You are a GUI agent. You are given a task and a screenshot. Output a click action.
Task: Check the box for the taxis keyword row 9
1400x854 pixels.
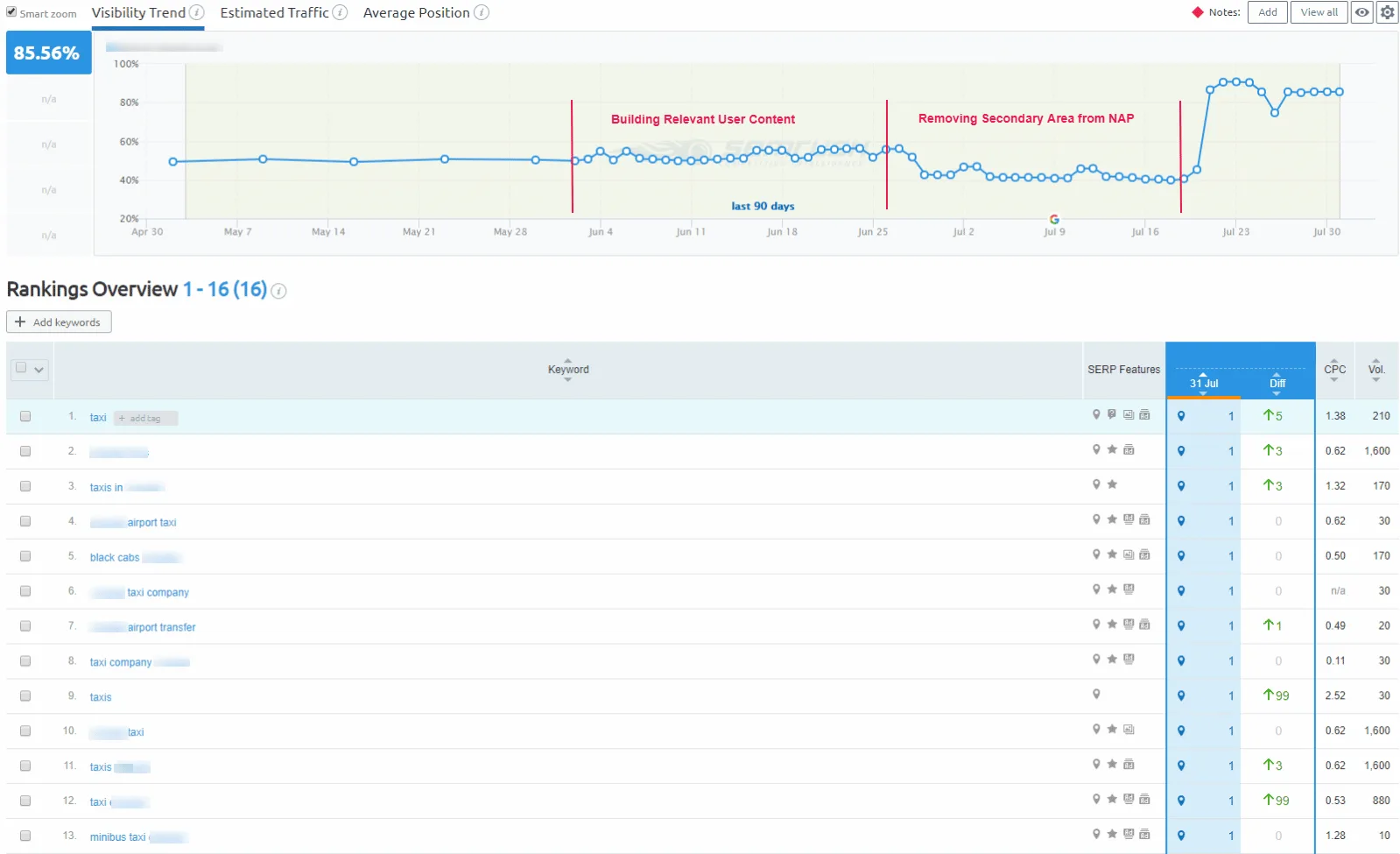[x=25, y=696]
